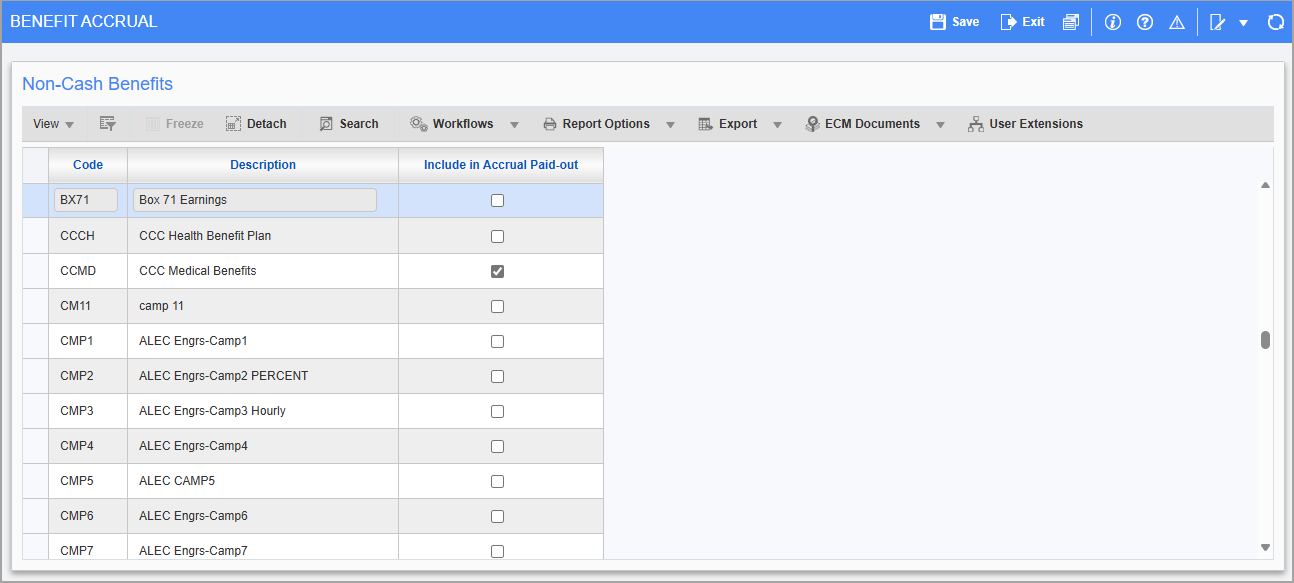Viewport: 1294px width, 583px height.
Task: Click the warning triangle icon
Action: 1177,22
